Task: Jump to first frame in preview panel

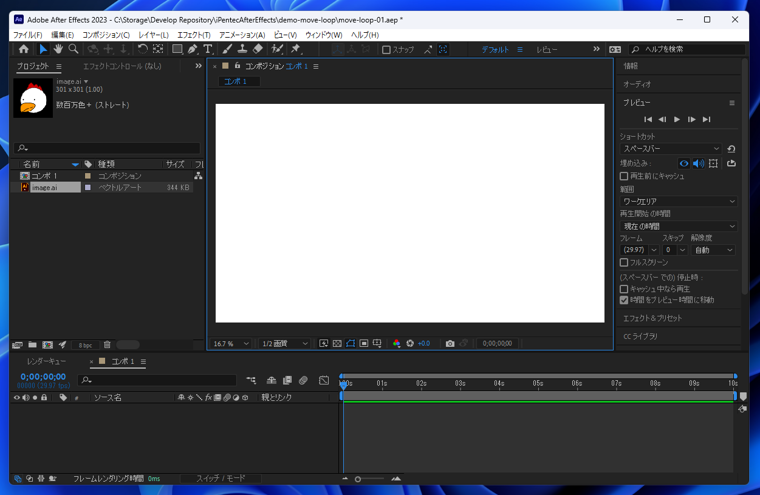Action: pos(648,119)
